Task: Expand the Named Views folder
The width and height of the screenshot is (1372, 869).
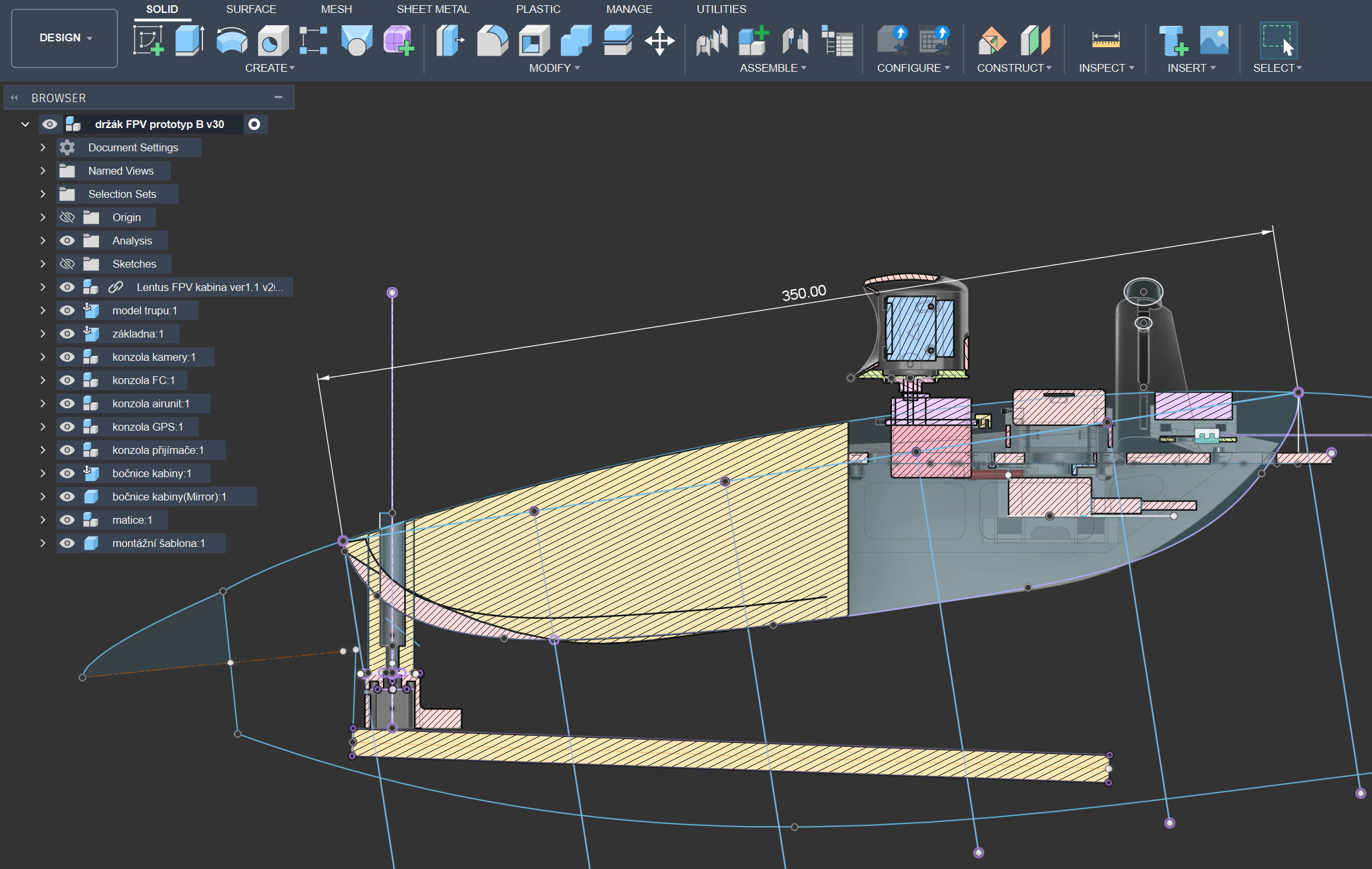Action: [x=43, y=171]
